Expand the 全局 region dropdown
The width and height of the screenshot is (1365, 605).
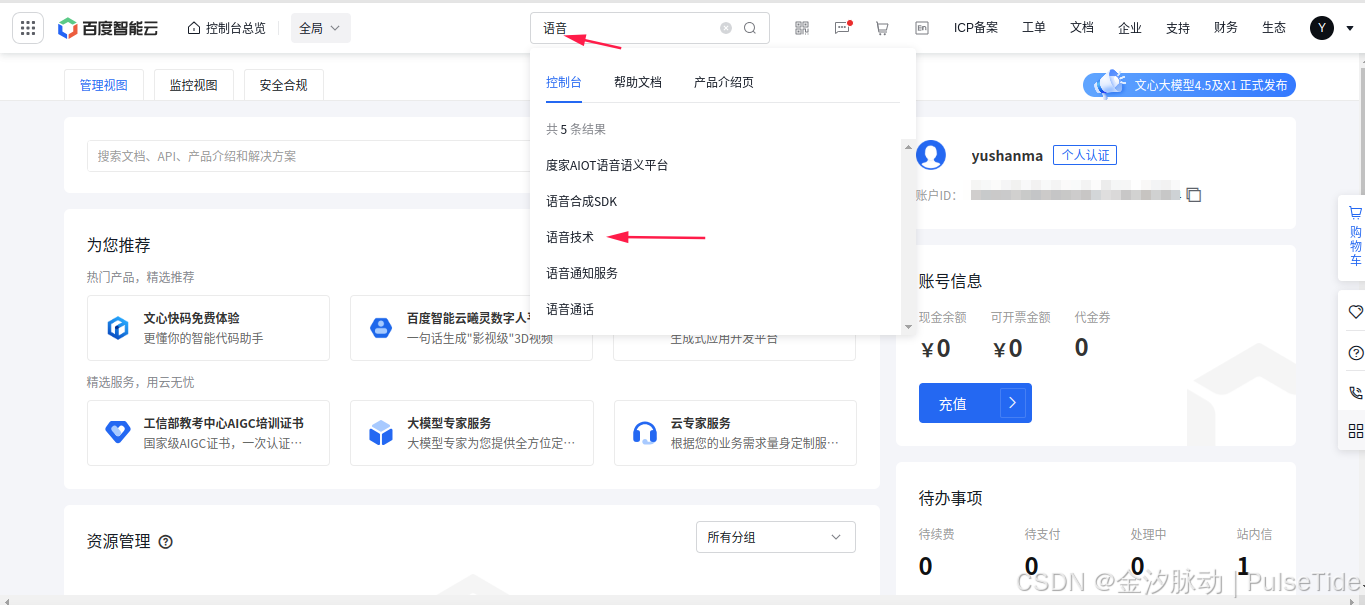point(319,28)
